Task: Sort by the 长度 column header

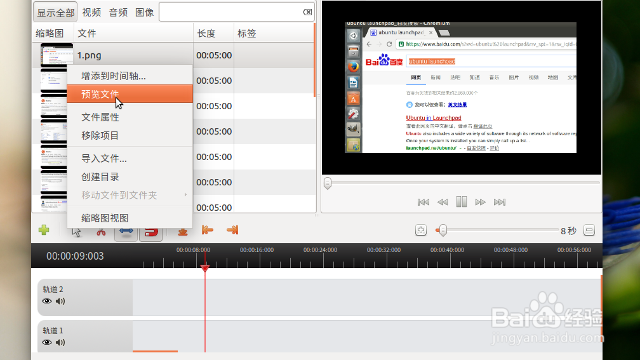Action: coord(213,33)
